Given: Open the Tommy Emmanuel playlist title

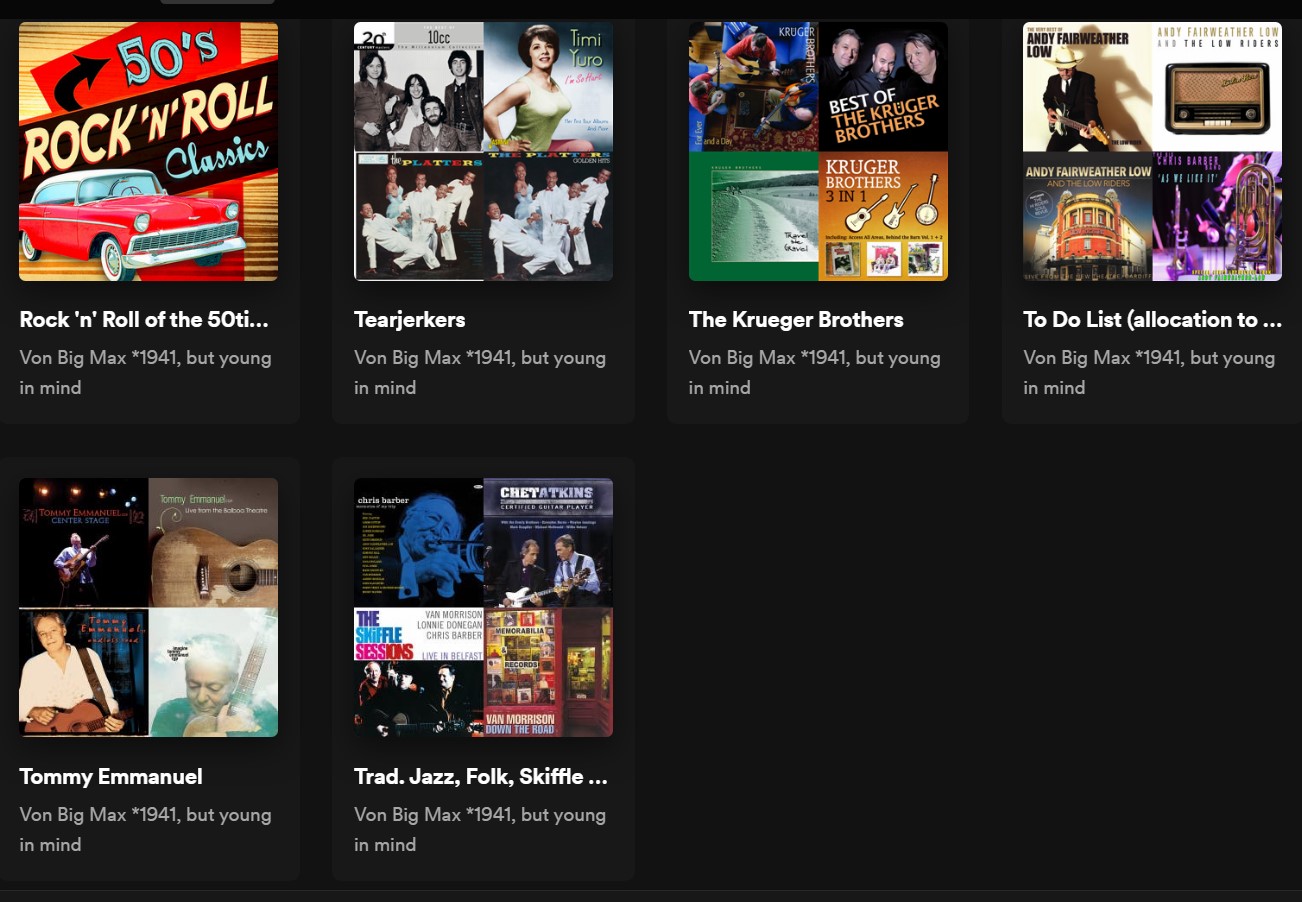Looking at the screenshot, I should pyautogui.click(x=110, y=777).
